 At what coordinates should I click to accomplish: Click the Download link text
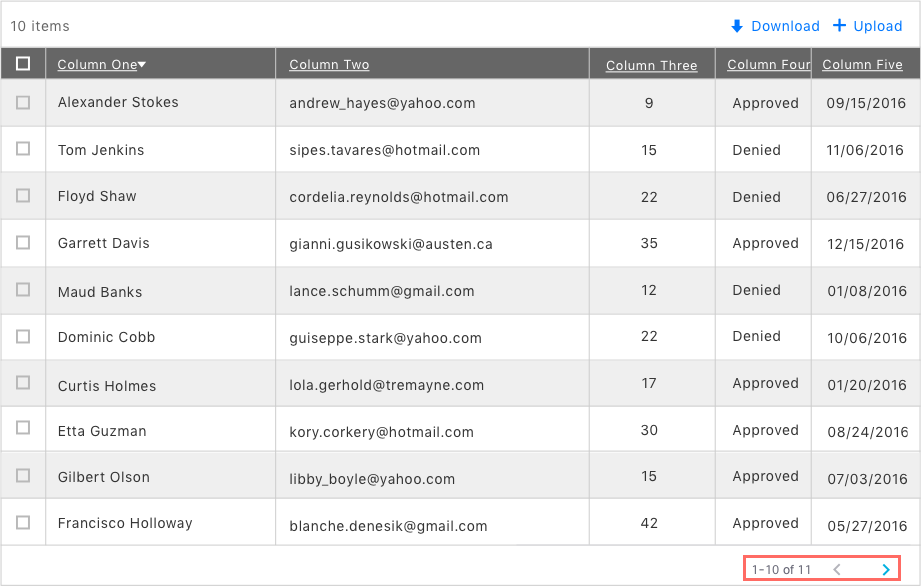click(785, 26)
